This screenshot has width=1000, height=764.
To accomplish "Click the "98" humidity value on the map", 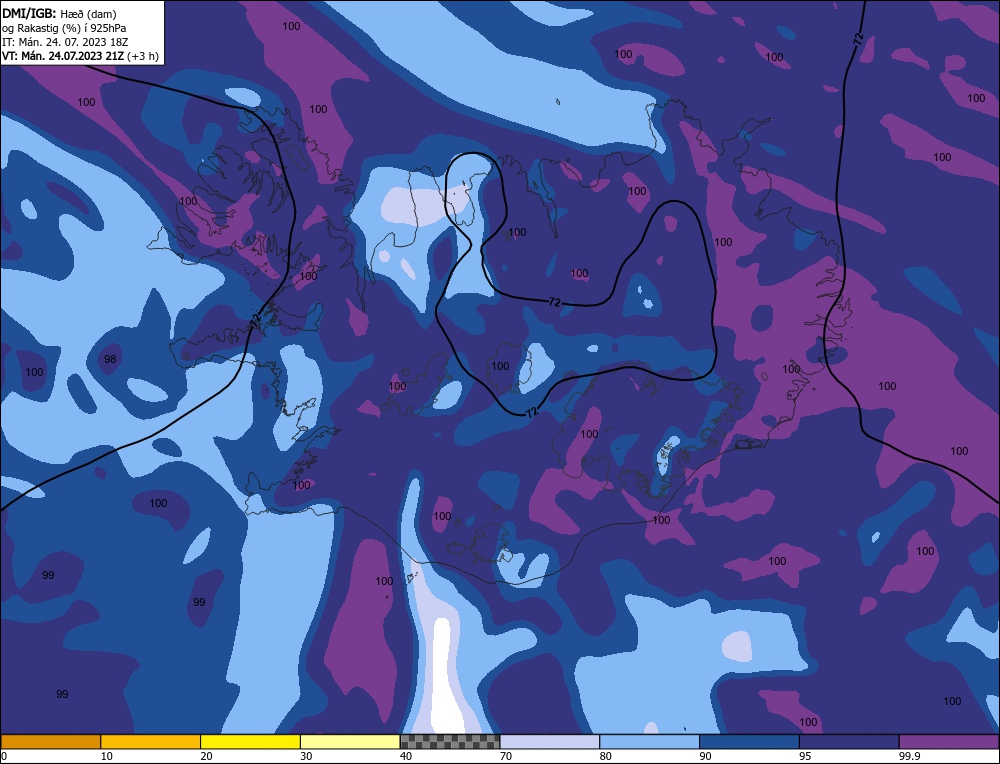I will pos(110,359).
